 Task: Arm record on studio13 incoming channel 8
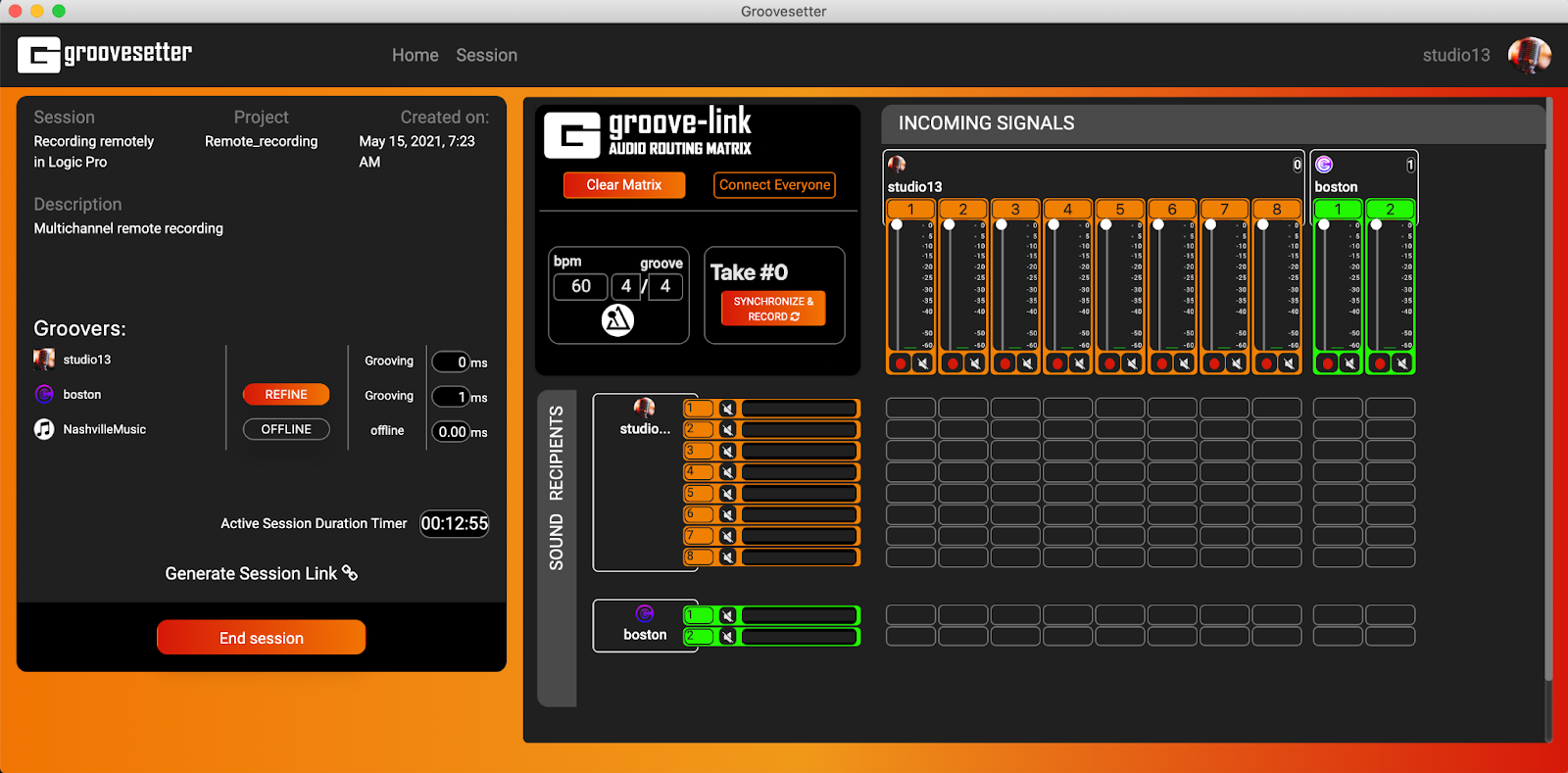click(x=1266, y=363)
